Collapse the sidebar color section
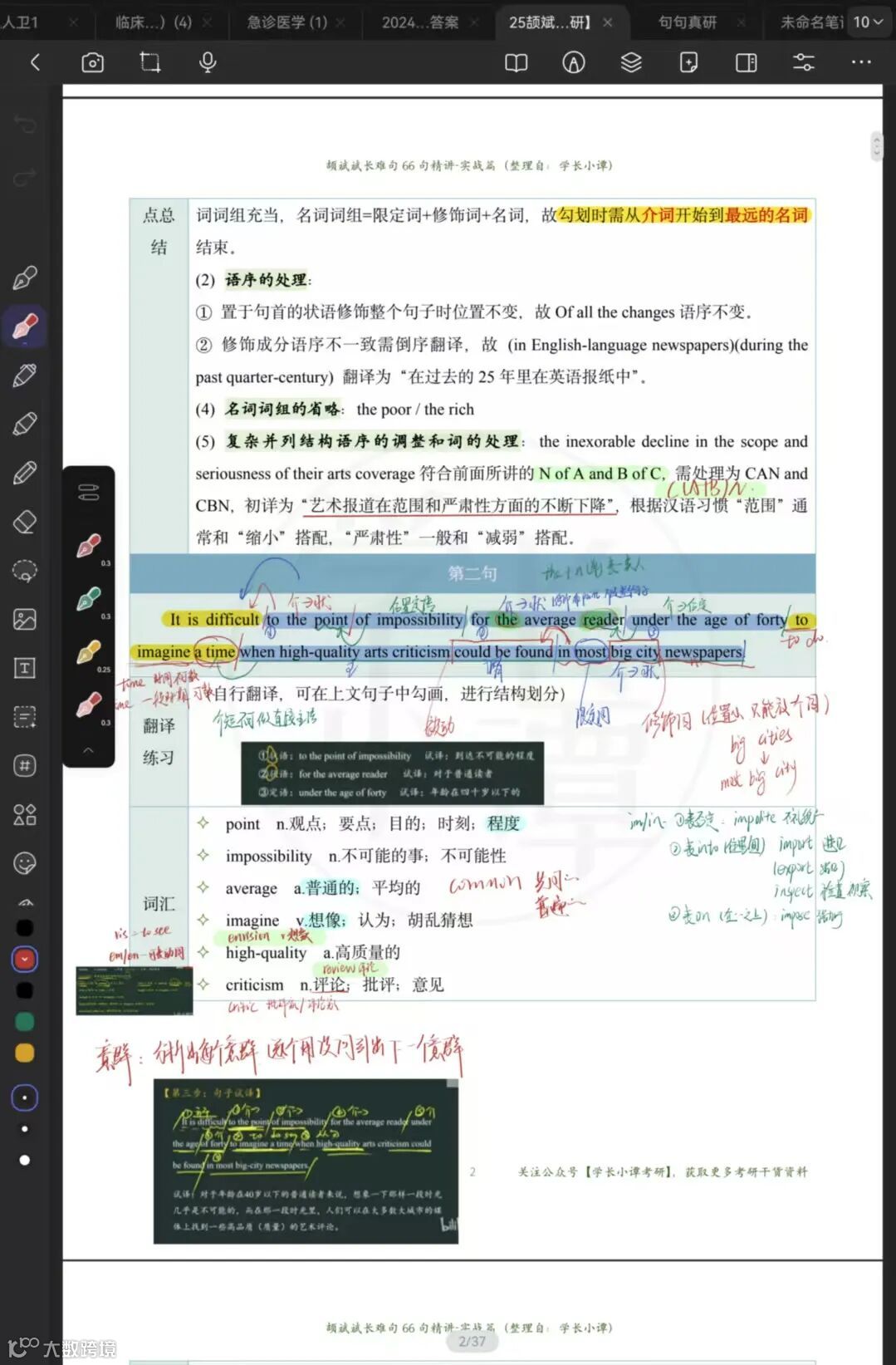 (x=25, y=902)
